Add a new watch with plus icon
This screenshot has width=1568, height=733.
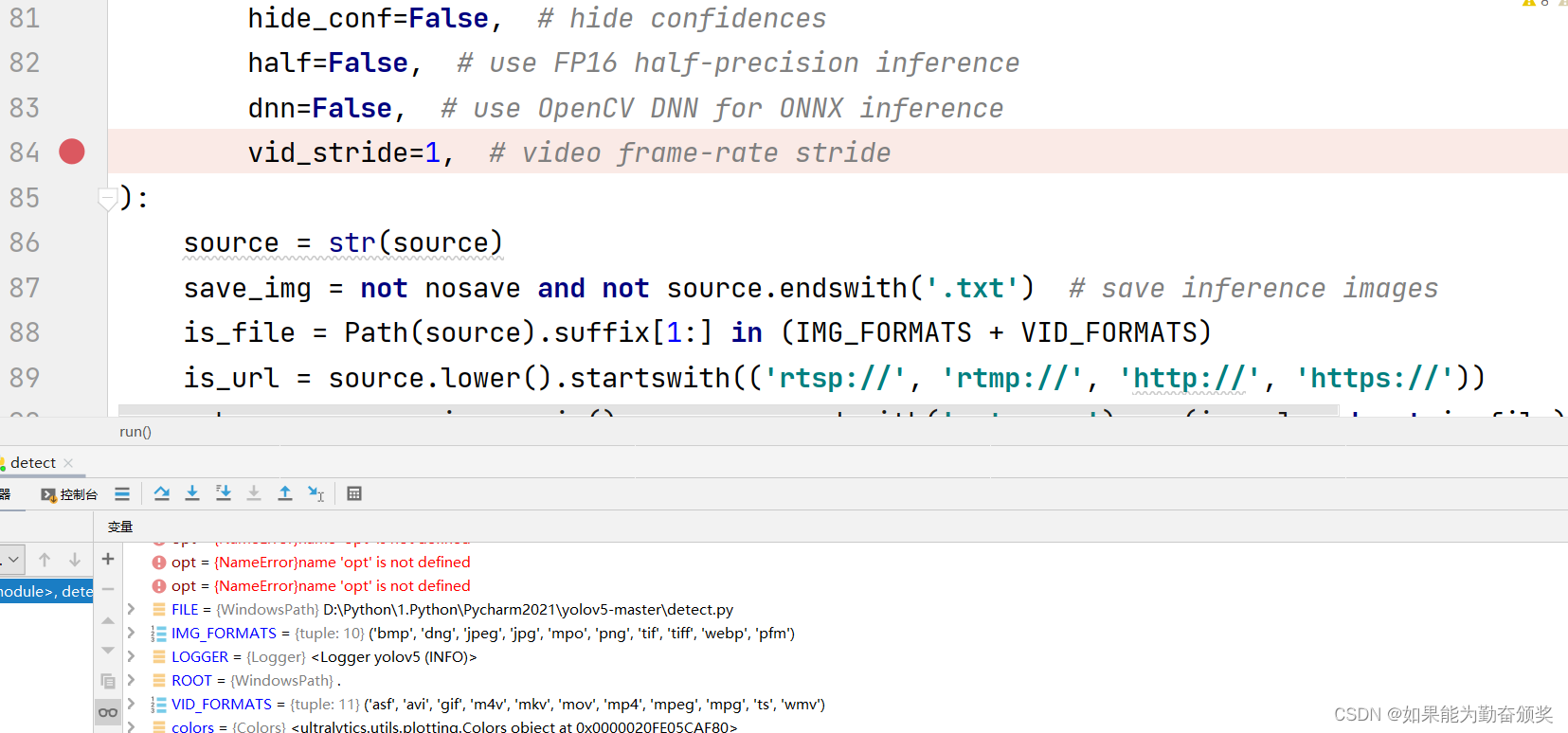pyautogui.click(x=108, y=560)
